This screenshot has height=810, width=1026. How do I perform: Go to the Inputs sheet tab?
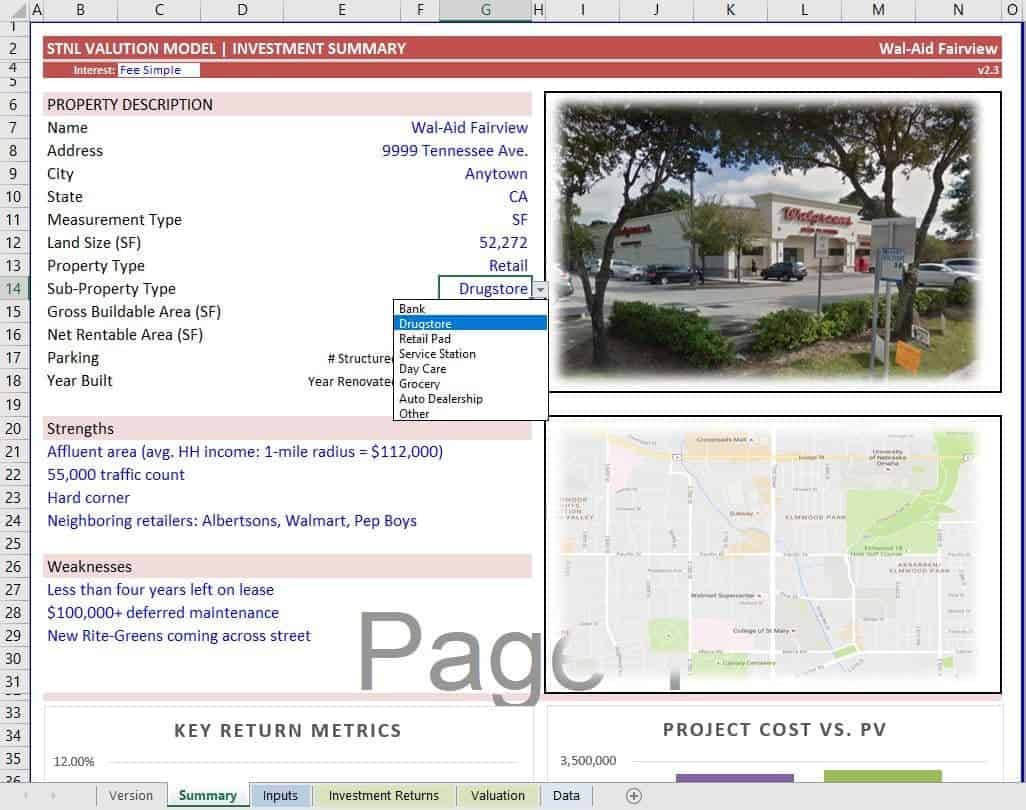pyautogui.click(x=280, y=796)
